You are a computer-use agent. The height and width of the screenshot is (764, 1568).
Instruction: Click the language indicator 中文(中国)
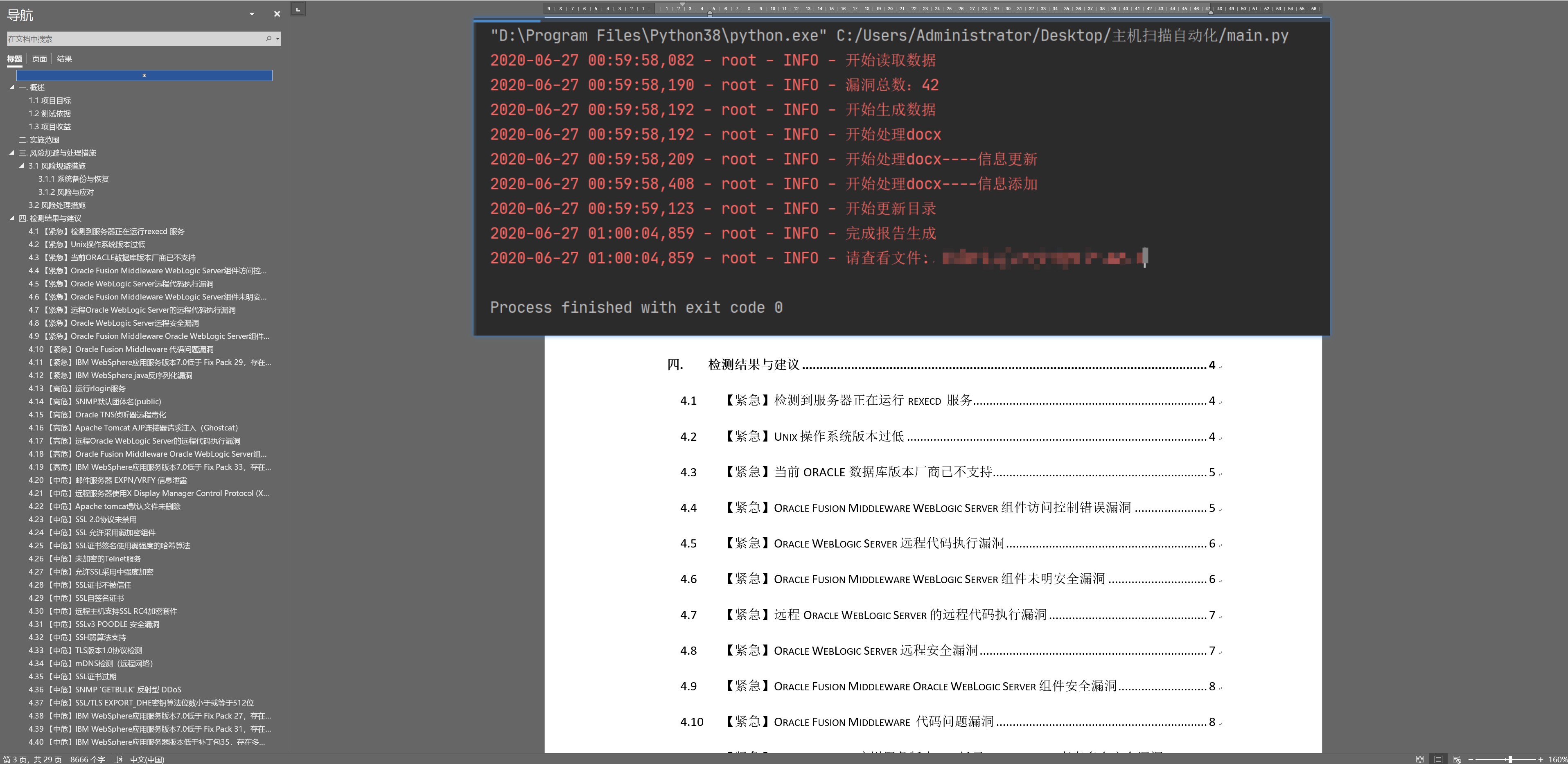coord(147,759)
